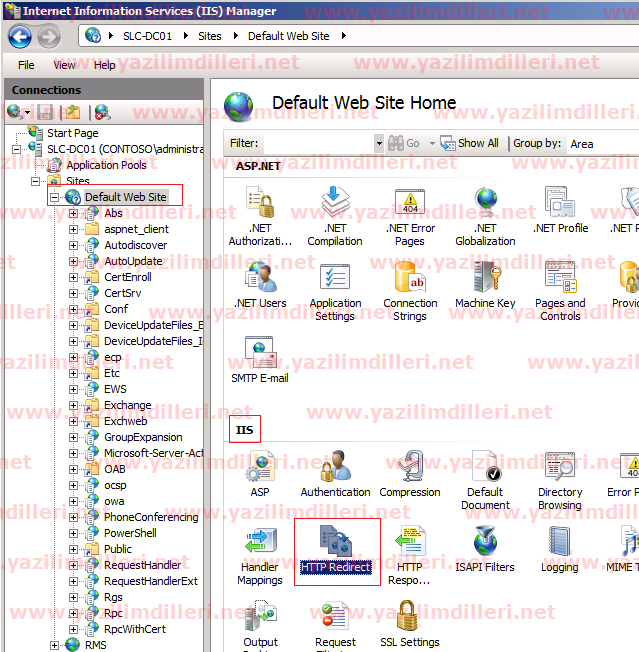Open the .NET Globalization feature
The height and width of the screenshot is (652, 639).
point(485,216)
